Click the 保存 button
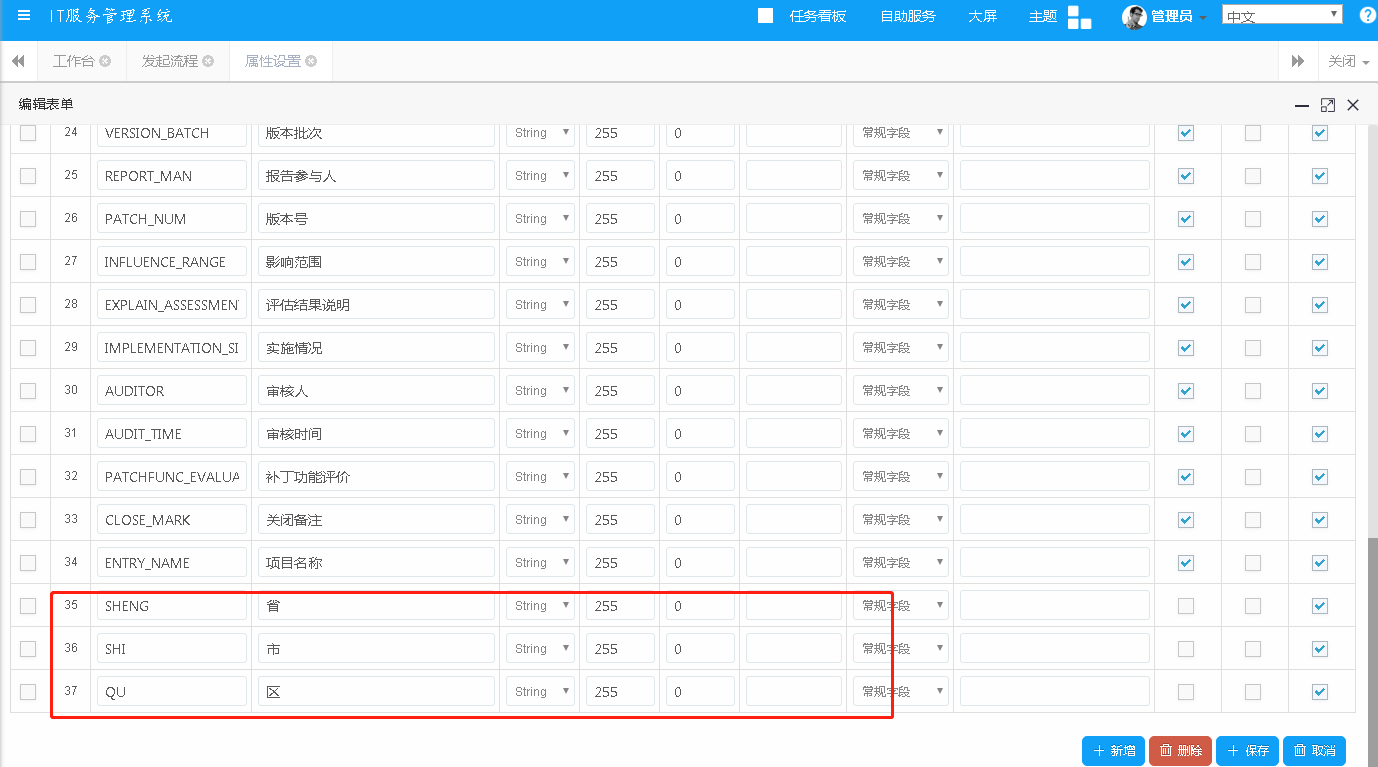This screenshot has width=1378, height=767. coord(1247,750)
